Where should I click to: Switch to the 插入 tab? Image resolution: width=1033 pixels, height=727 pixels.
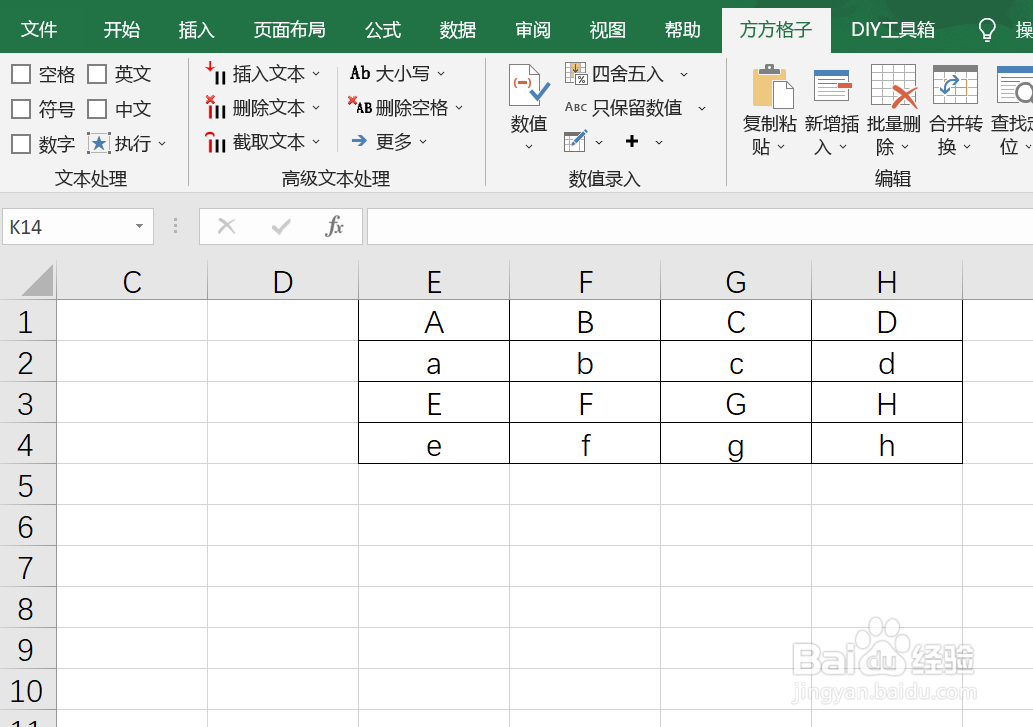click(196, 30)
